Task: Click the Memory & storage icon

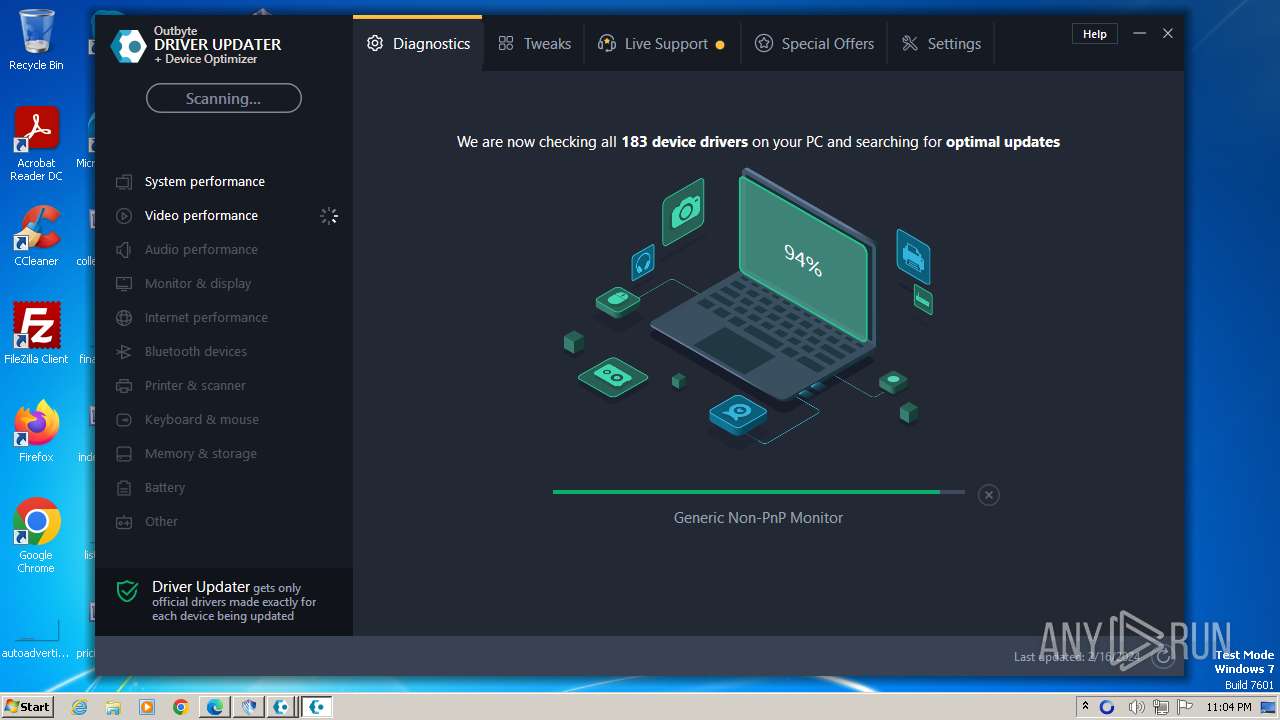Action: tap(124, 454)
